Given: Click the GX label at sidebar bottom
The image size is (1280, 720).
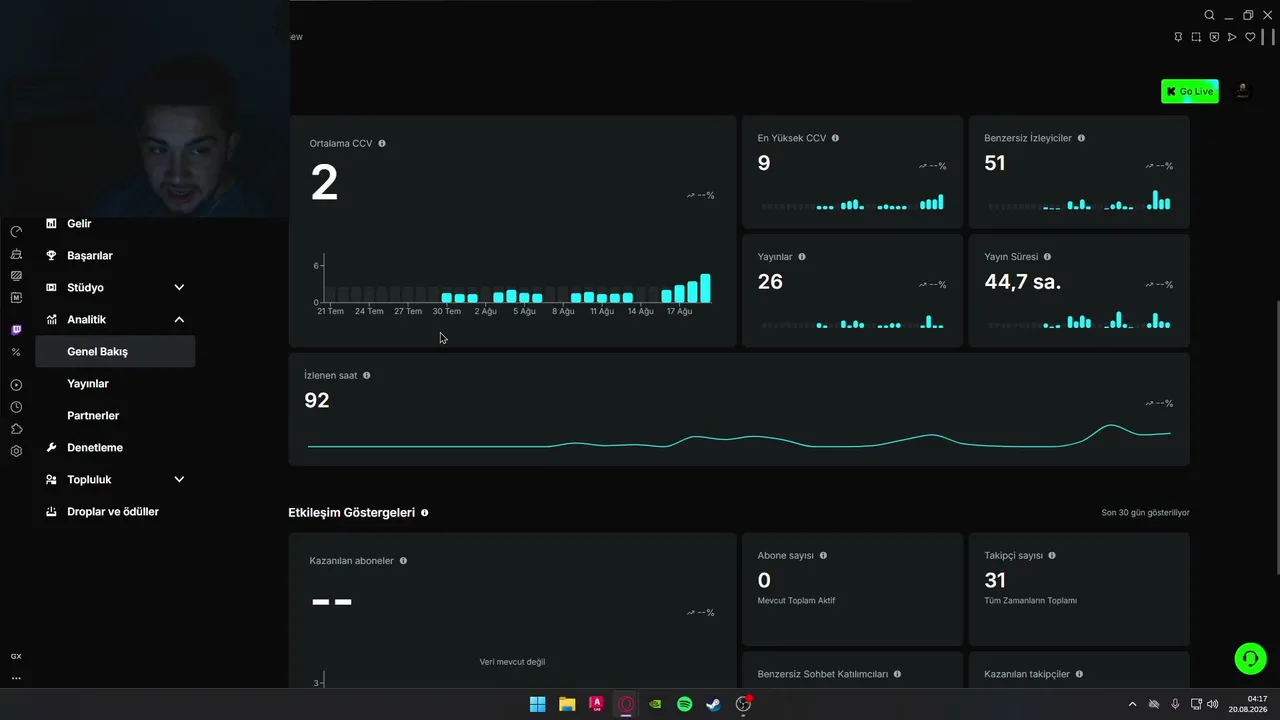Looking at the screenshot, I should (x=16, y=656).
